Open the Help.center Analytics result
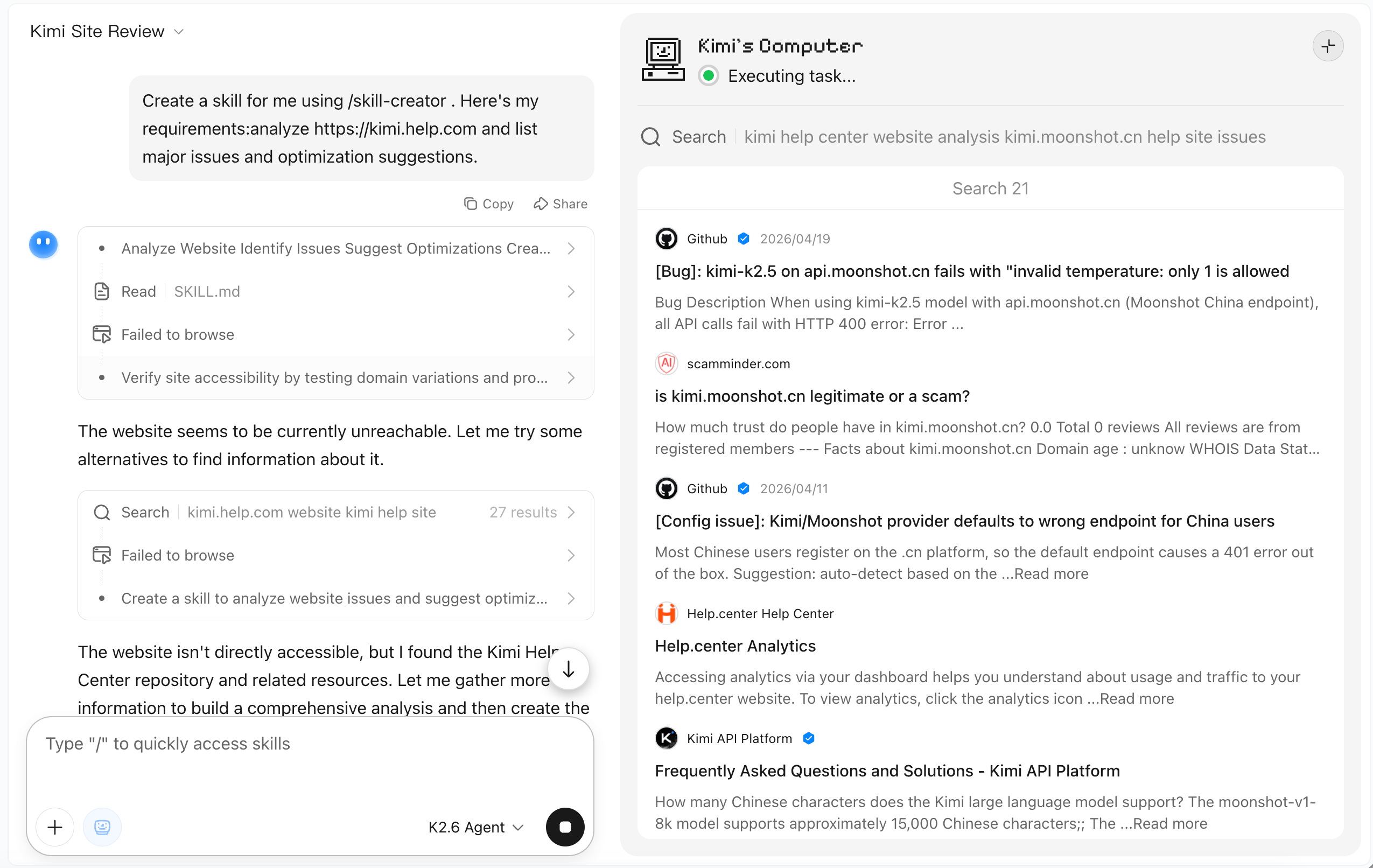 coord(735,646)
